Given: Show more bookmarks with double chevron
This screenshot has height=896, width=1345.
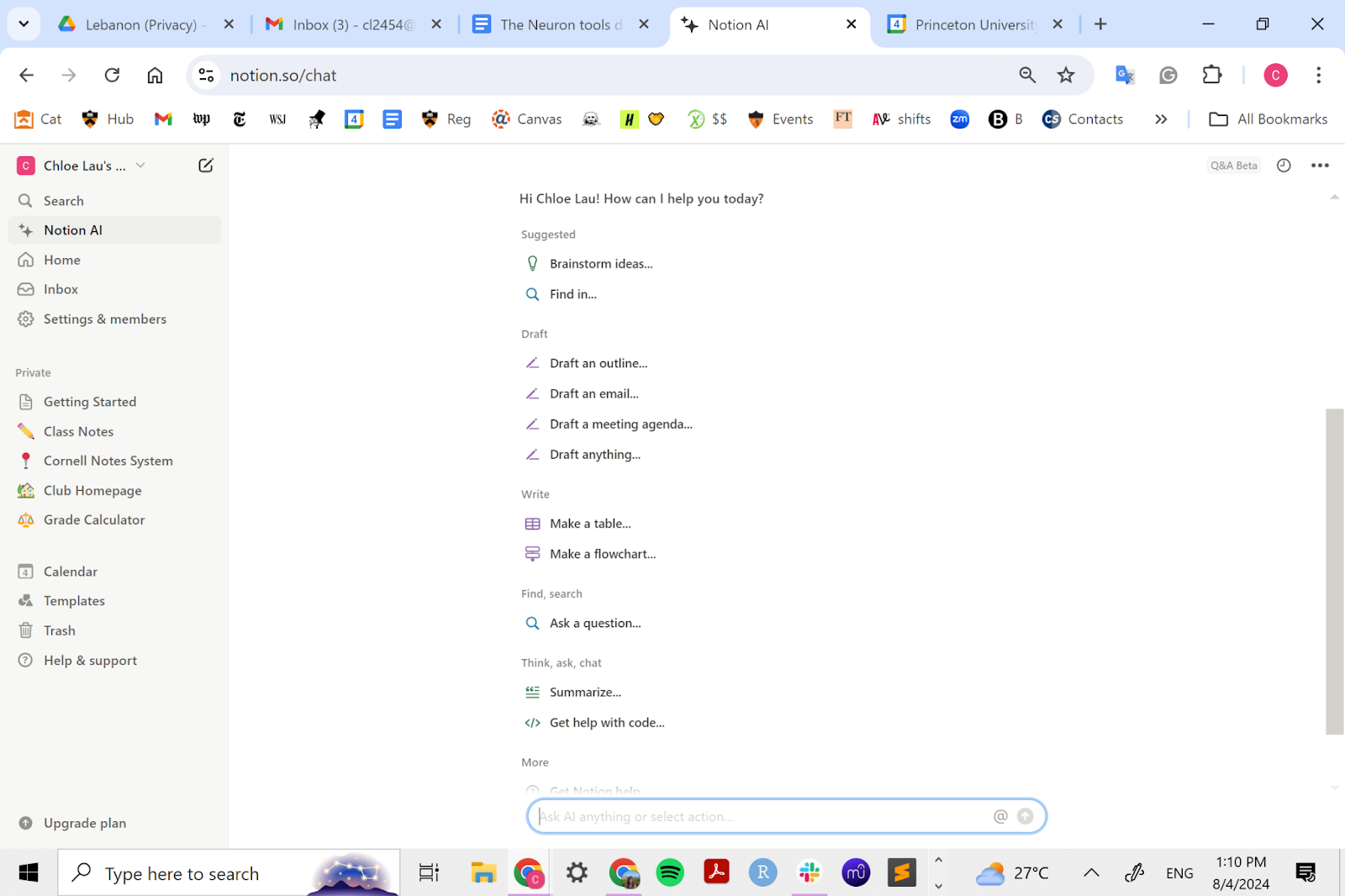Looking at the screenshot, I should 1161,119.
